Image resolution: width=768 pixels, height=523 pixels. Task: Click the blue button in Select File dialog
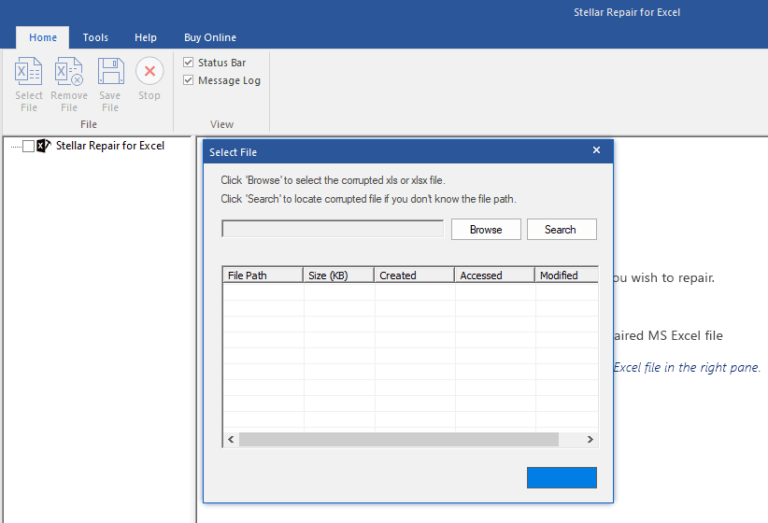click(561, 477)
